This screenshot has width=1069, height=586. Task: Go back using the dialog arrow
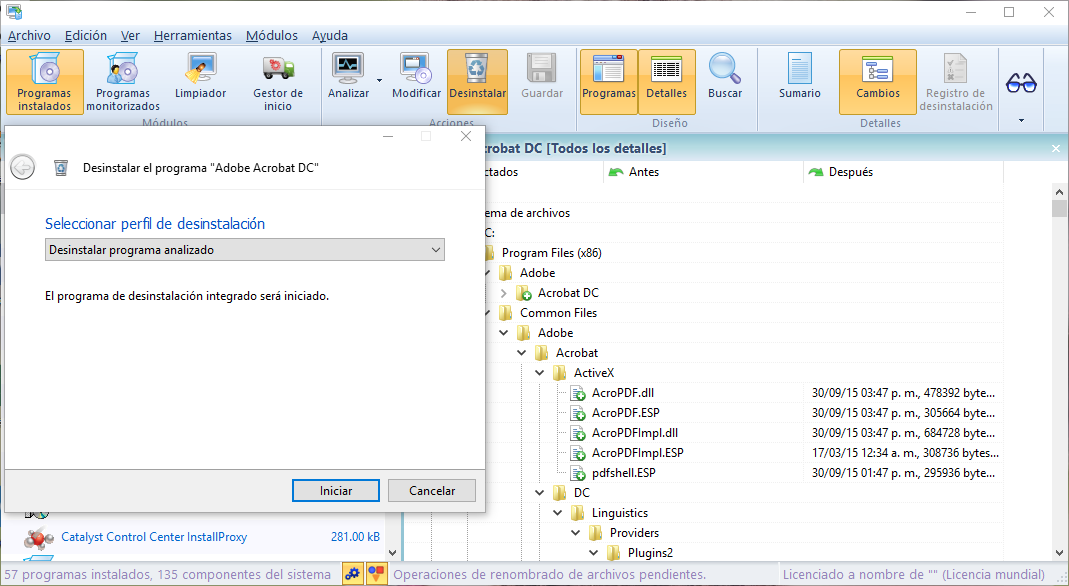pyautogui.click(x=22, y=168)
